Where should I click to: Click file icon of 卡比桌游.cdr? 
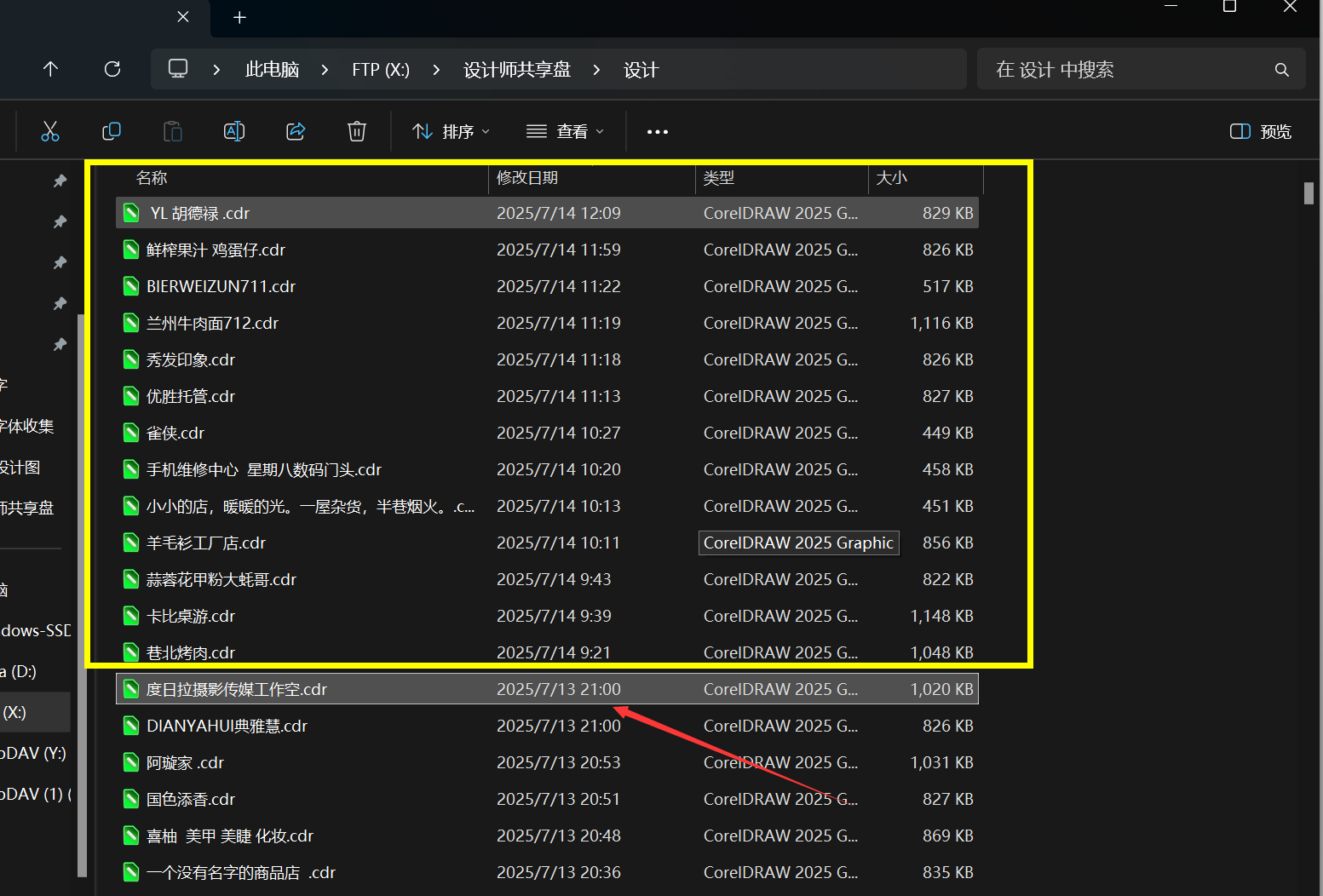pyautogui.click(x=131, y=616)
